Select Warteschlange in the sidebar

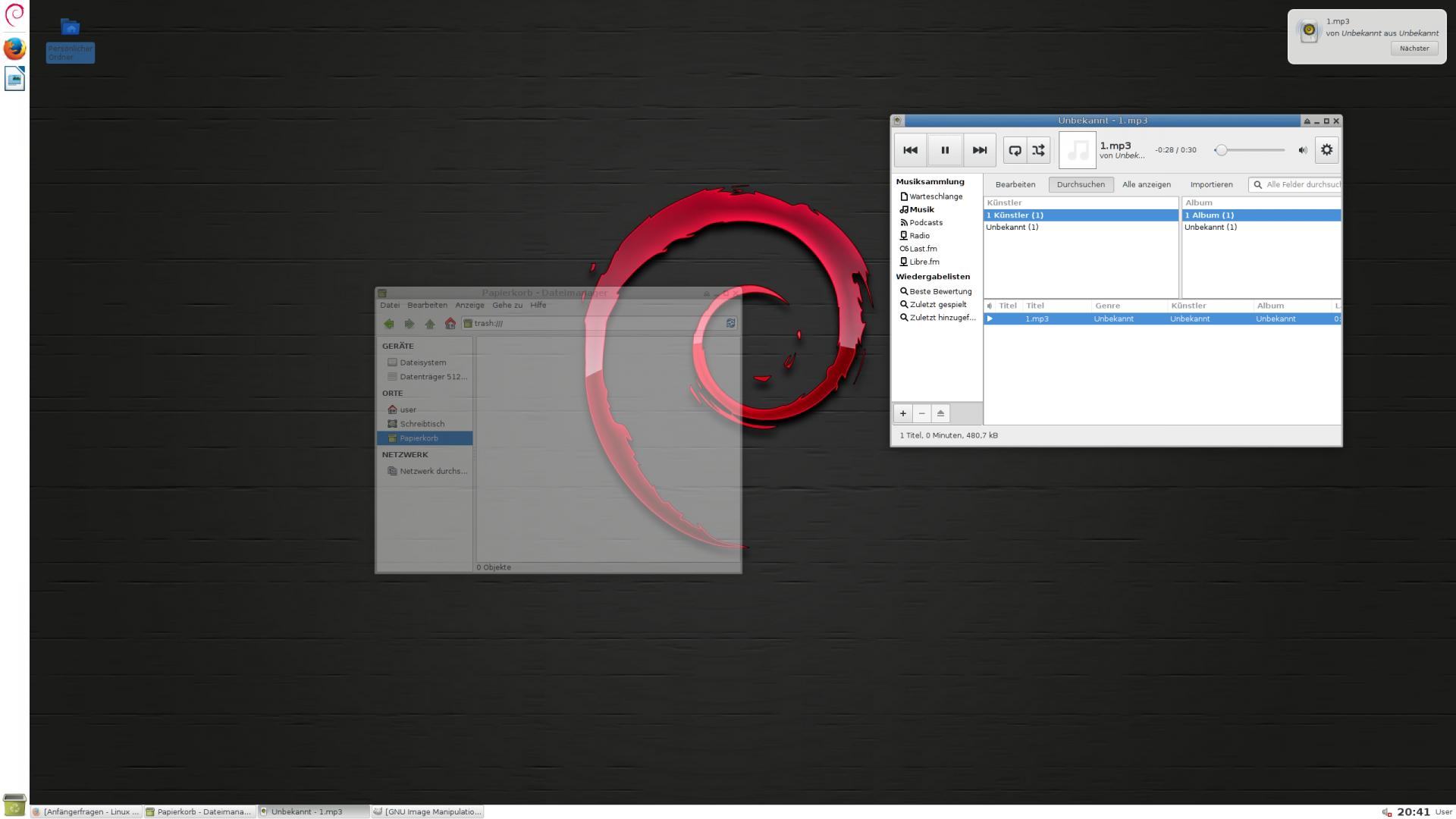point(935,196)
